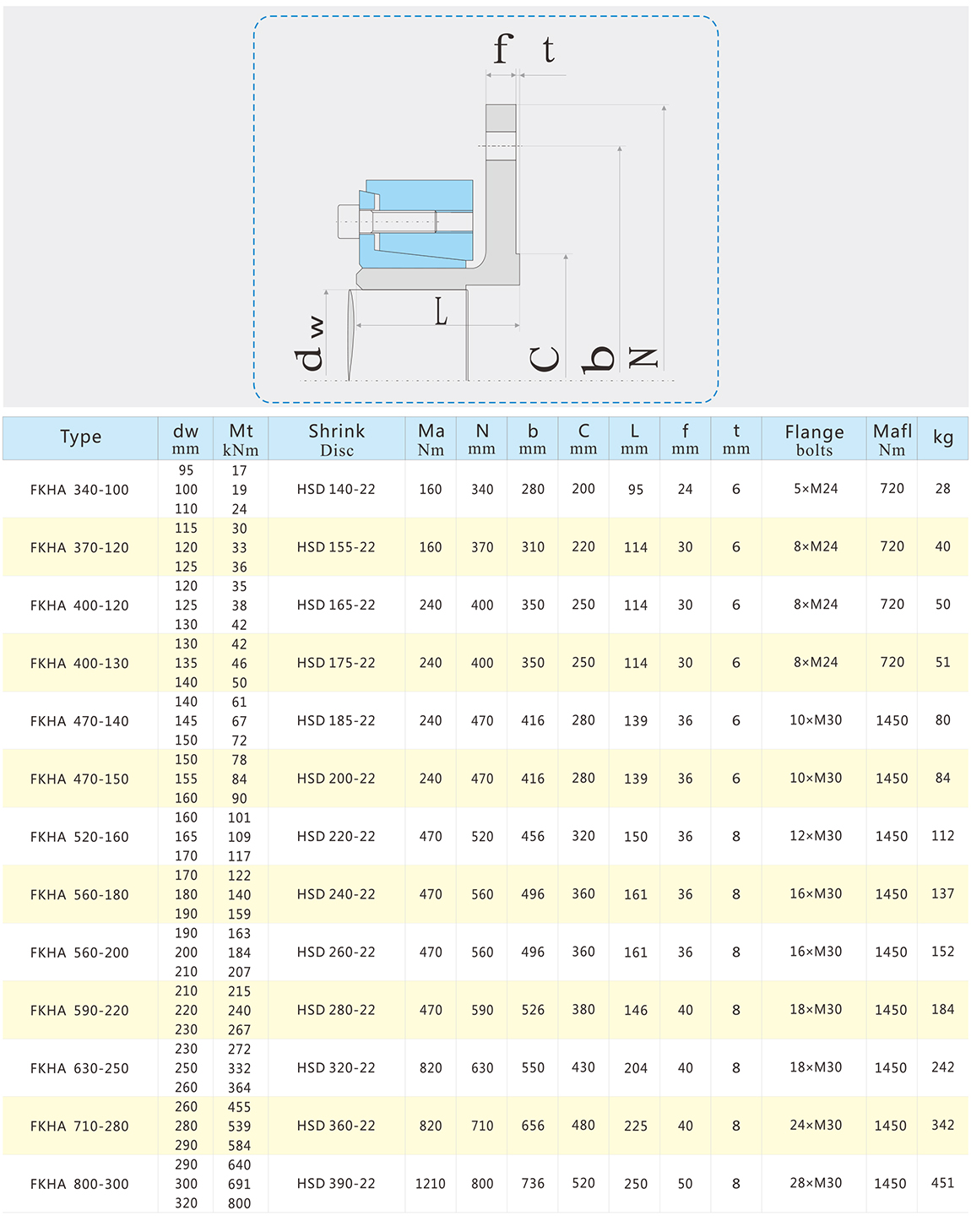The height and width of the screenshot is (1232, 971).
Task: Click the 1210 Ma torque value
Action: 430,1184
